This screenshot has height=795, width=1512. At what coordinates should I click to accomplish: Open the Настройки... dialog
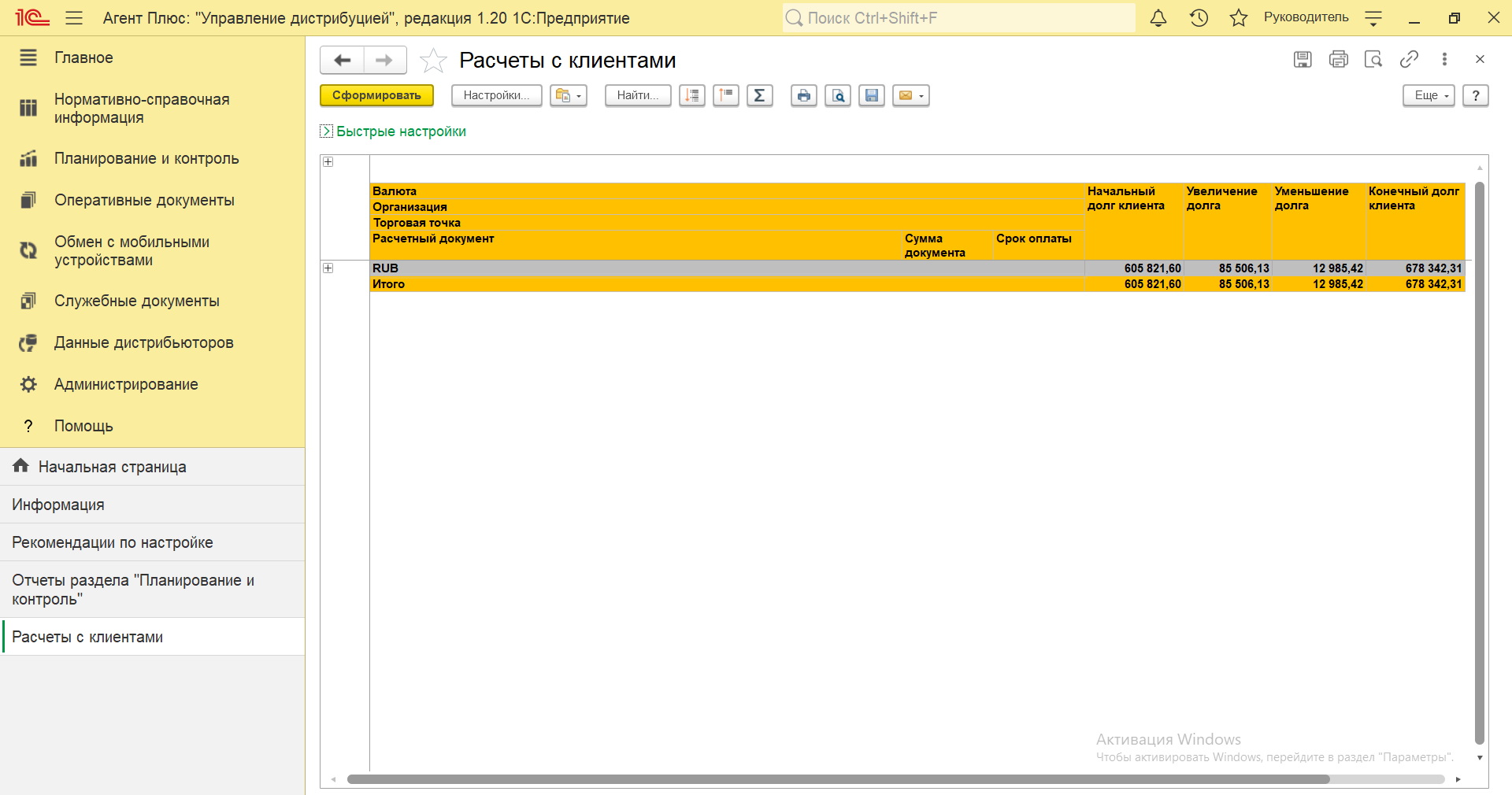[x=496, y=95]
